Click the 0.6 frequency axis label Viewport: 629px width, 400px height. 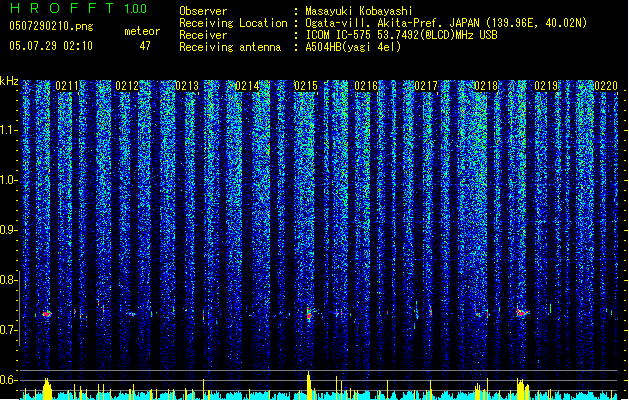click(x=8, y=380)
